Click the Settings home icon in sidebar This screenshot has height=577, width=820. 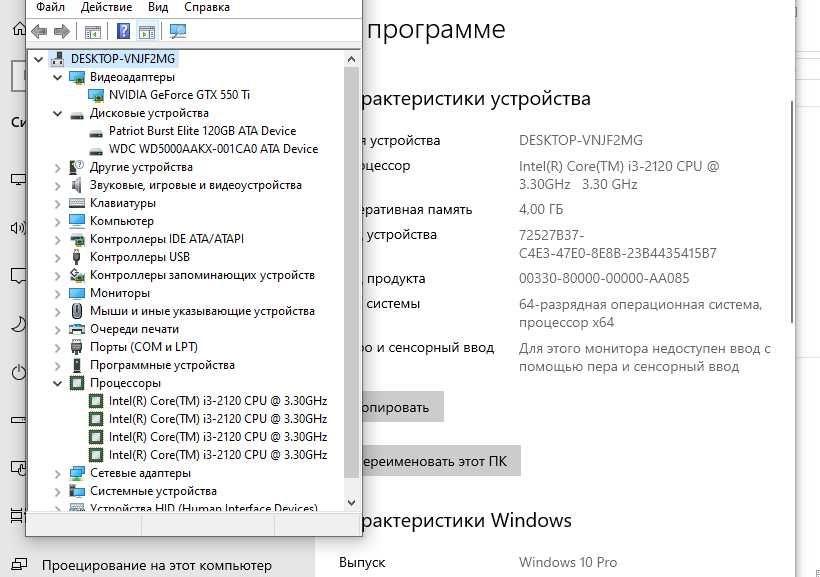click(19, 28)
